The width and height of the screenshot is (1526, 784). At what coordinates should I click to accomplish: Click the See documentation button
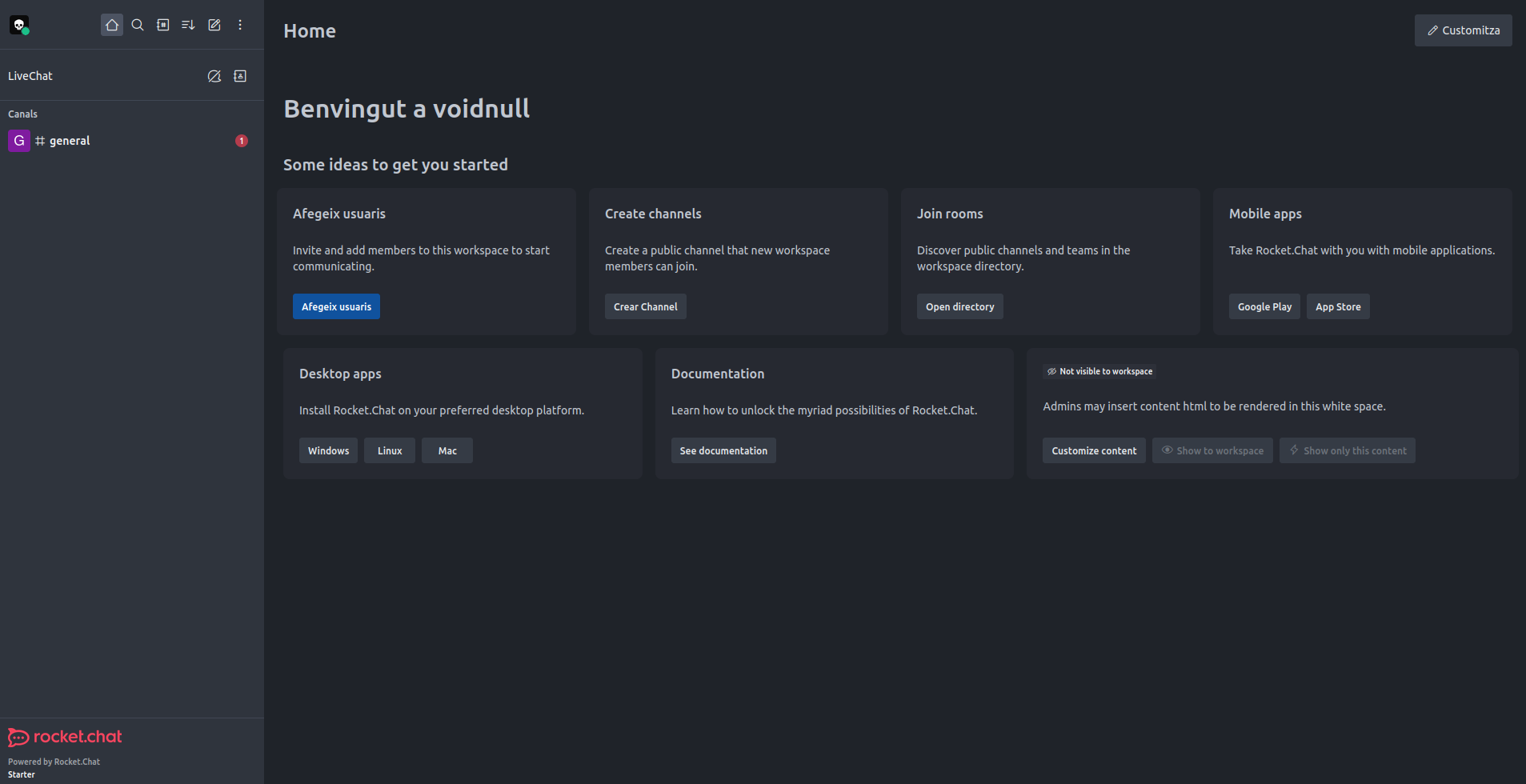coord(723,450)
